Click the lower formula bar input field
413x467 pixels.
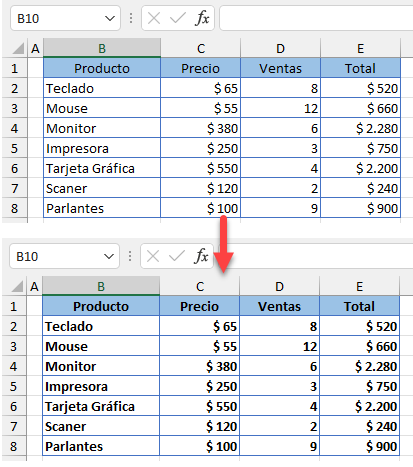316,256
